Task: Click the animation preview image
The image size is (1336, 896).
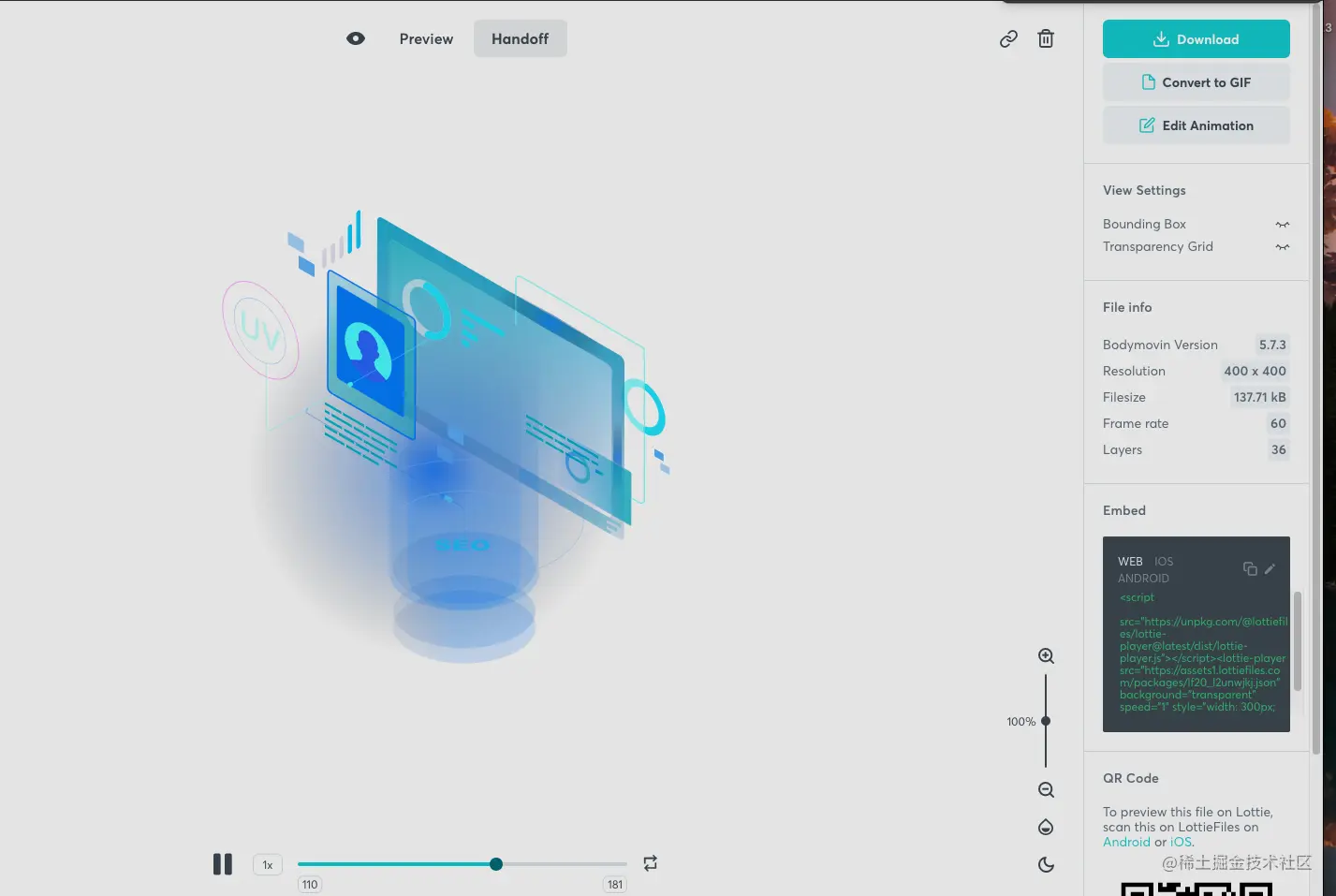Action: tap(445, 435)
